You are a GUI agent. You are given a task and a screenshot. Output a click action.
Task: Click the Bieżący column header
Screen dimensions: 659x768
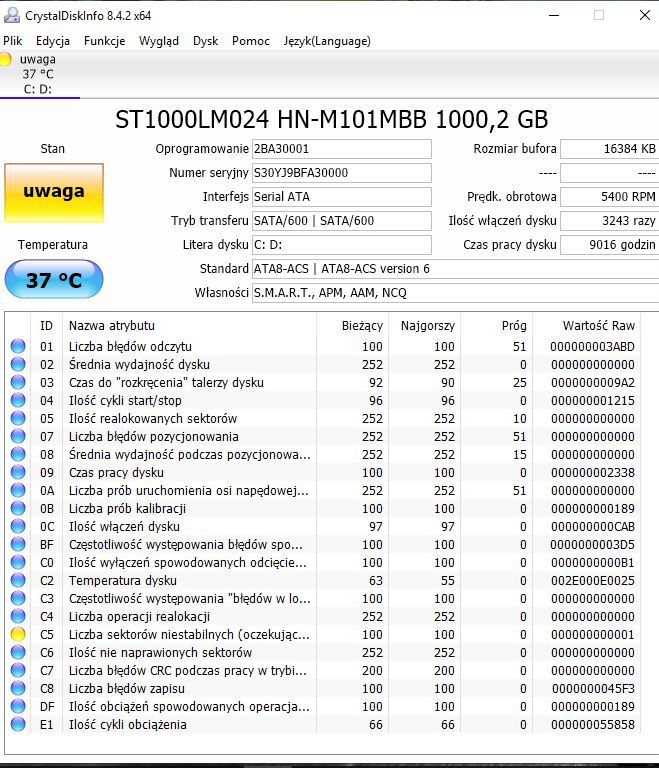(x=352, y=326)
